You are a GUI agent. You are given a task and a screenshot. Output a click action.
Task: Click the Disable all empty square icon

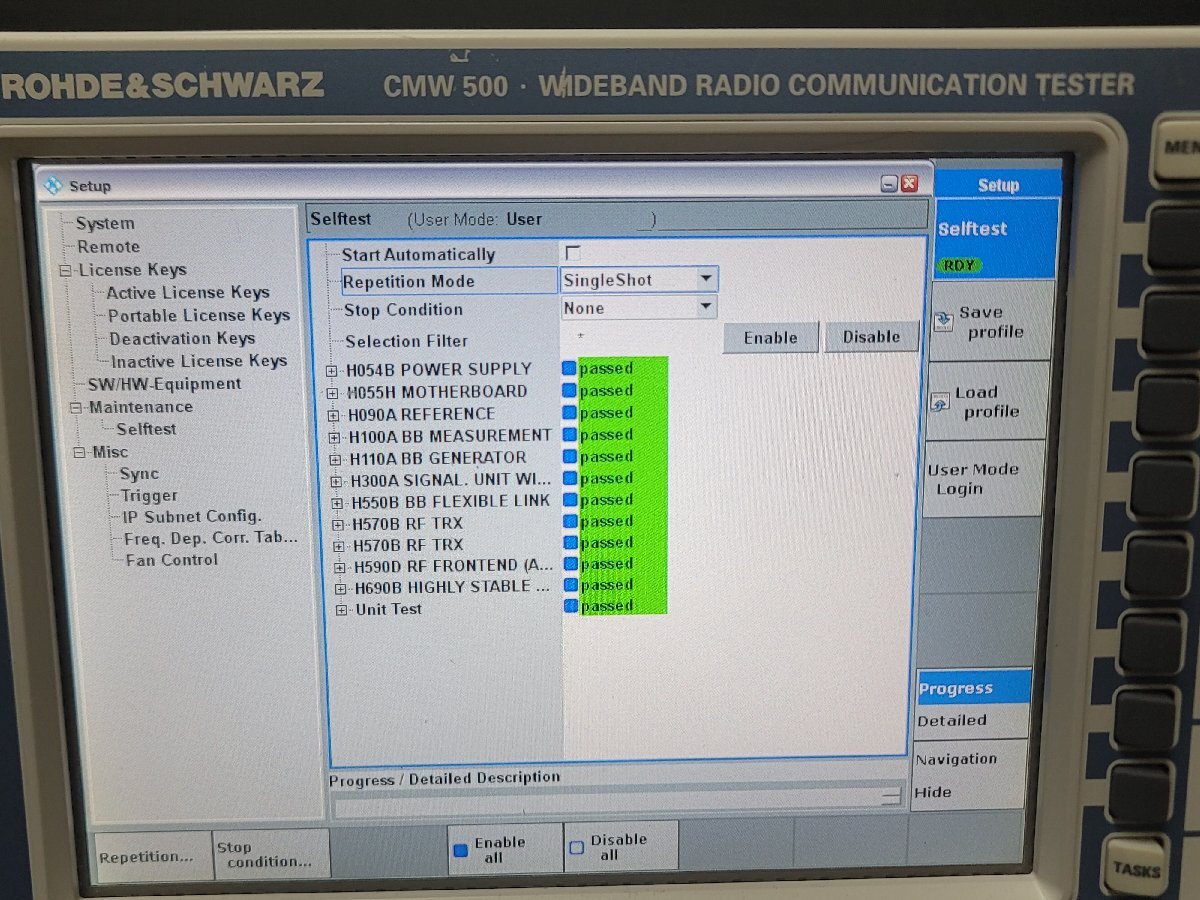coord(576,848)
